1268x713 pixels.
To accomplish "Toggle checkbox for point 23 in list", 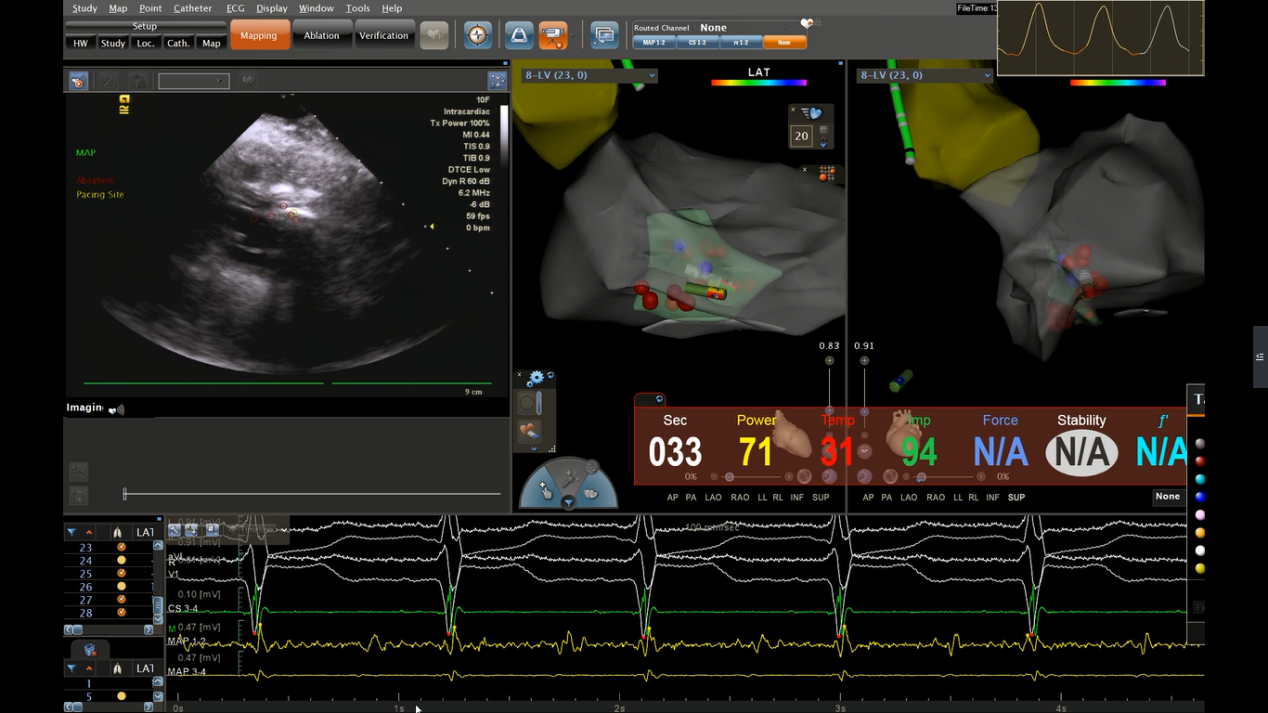I will 121,547.
